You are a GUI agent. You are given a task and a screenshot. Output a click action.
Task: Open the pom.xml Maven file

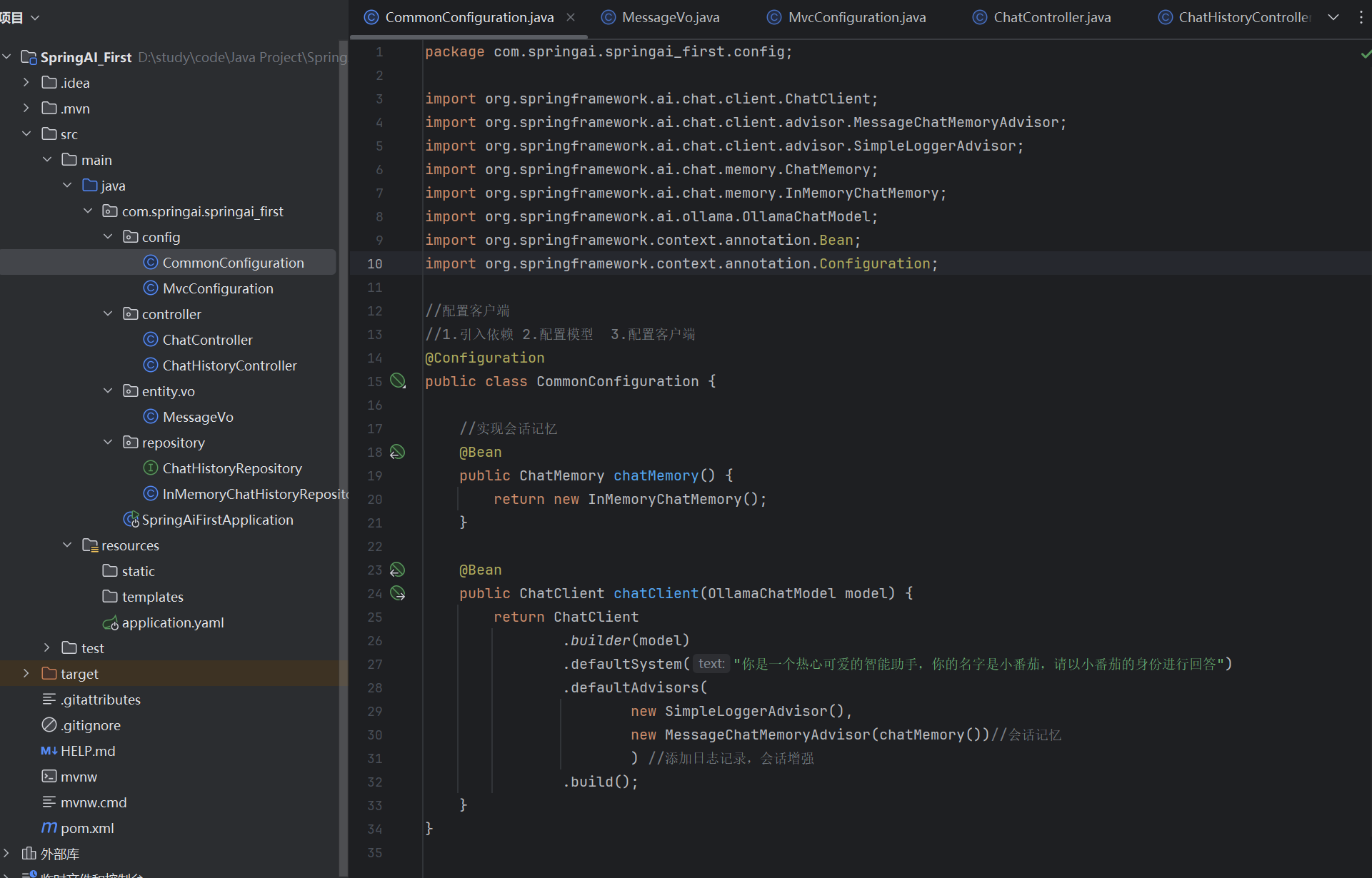tap(86, 828)
